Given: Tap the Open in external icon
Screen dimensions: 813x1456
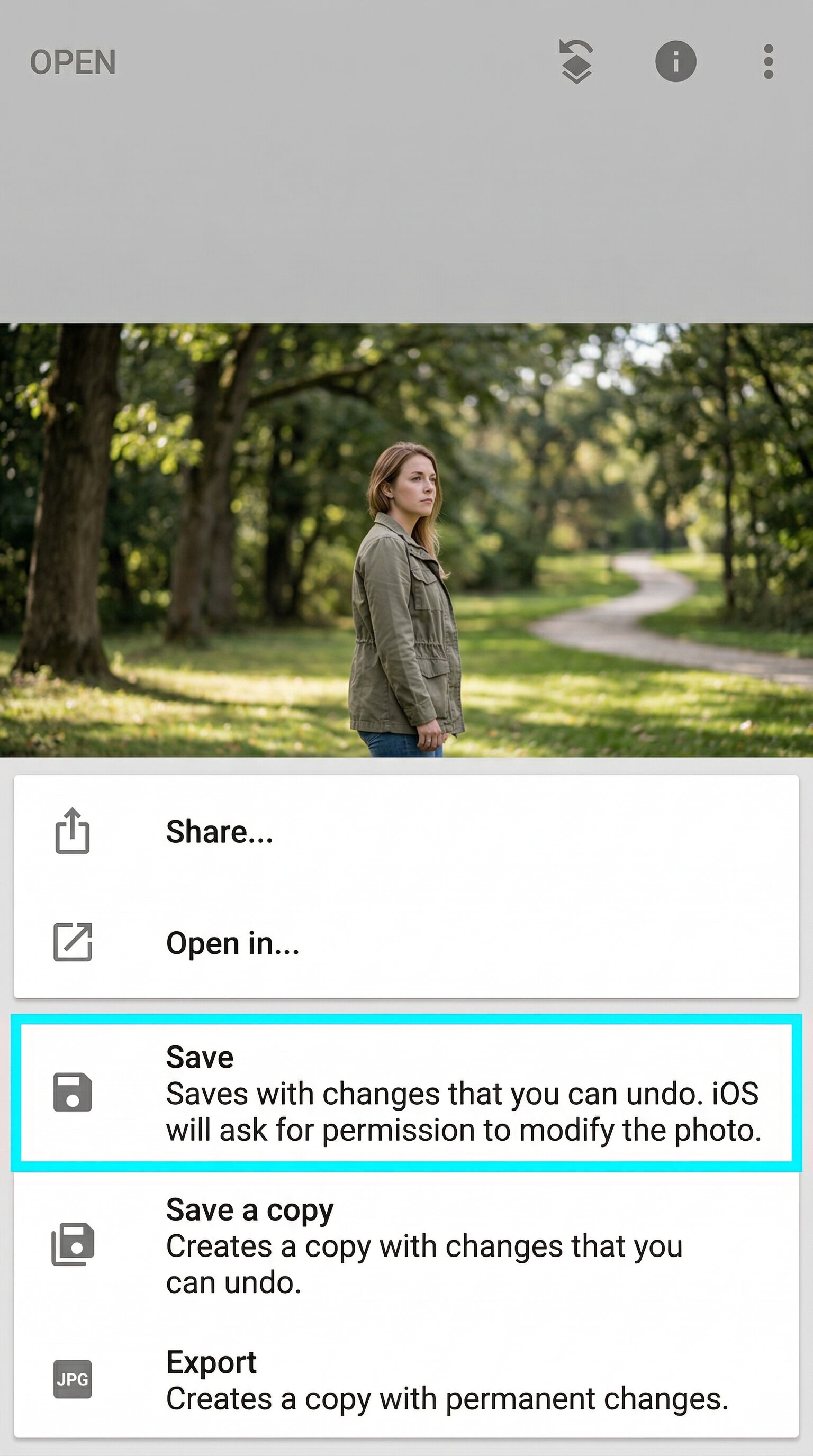Looking at the screenshot, I should tap(73, 942).
